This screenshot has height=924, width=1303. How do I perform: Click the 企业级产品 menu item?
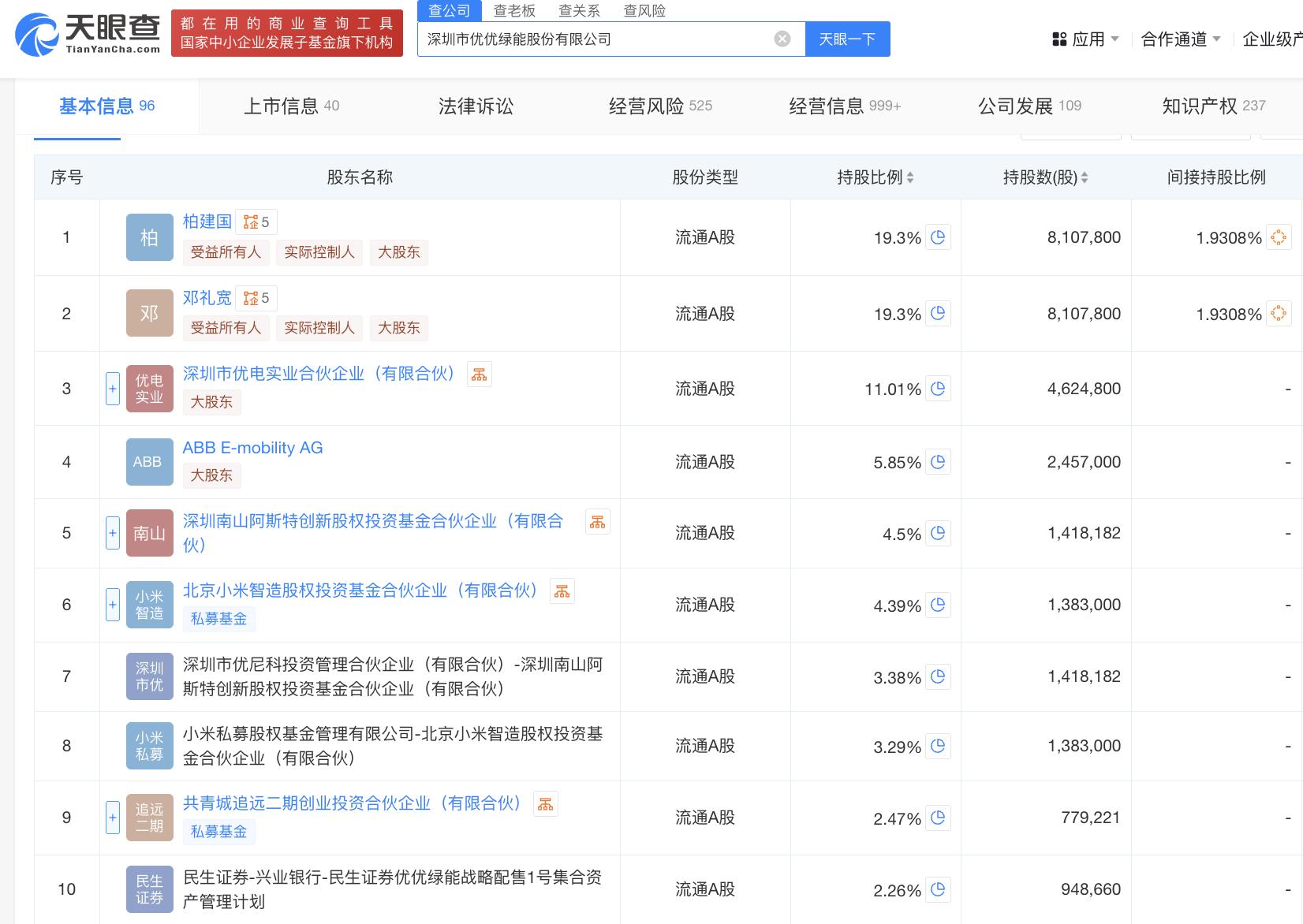point(1272,39)
